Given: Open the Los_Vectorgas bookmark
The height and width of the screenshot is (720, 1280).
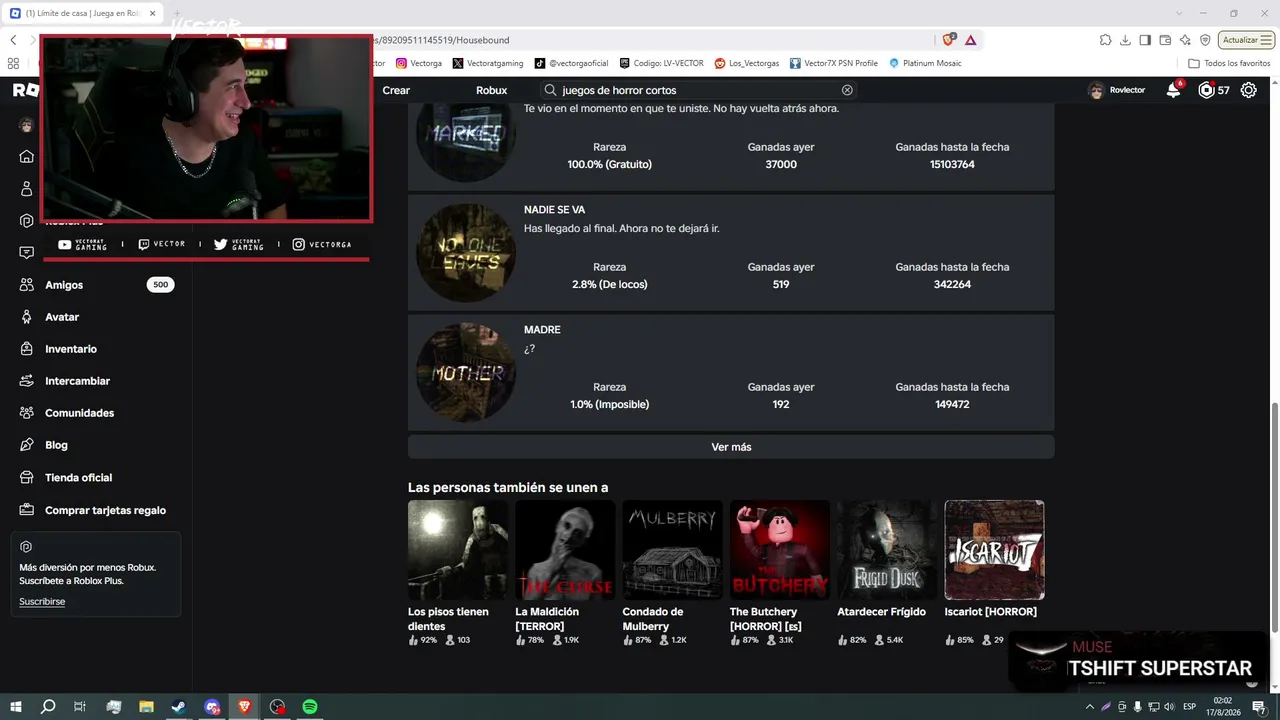Looking at the screenshot, I should pyautogui.click(x=746, y=63).
